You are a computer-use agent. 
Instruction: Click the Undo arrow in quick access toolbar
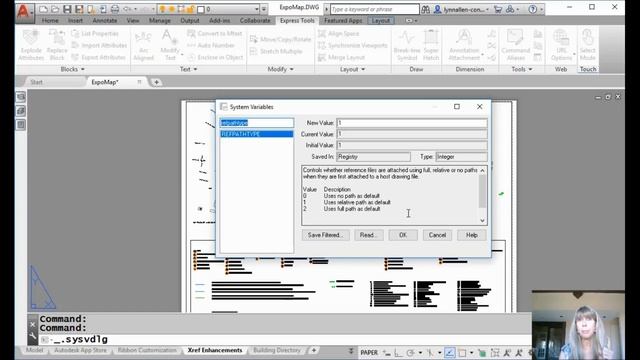tap(127, 9)
